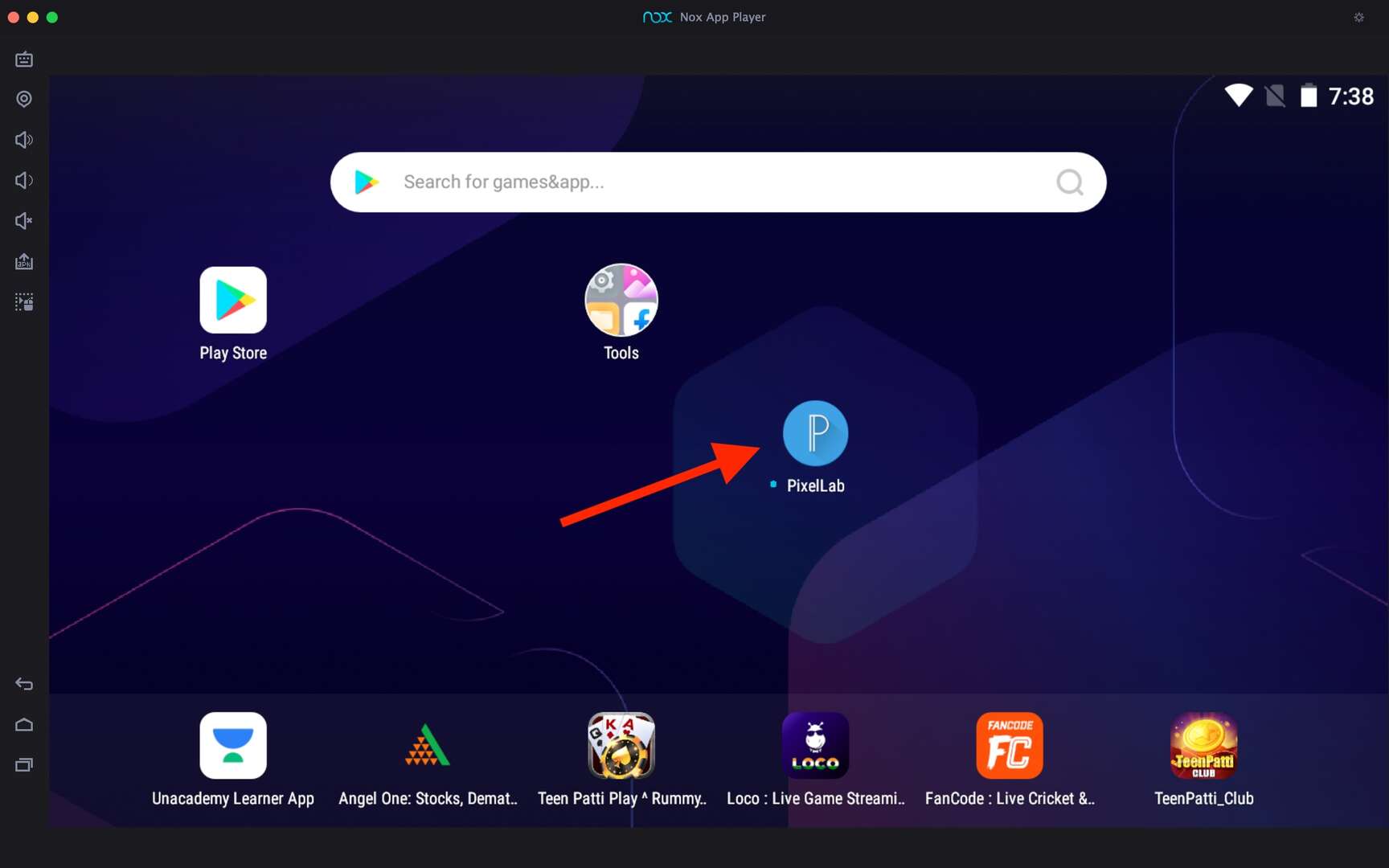The height and width of the screenshot is (868, 1389).
Task: Launch TeenPatti_Club game
Action: click(1203, 746)
